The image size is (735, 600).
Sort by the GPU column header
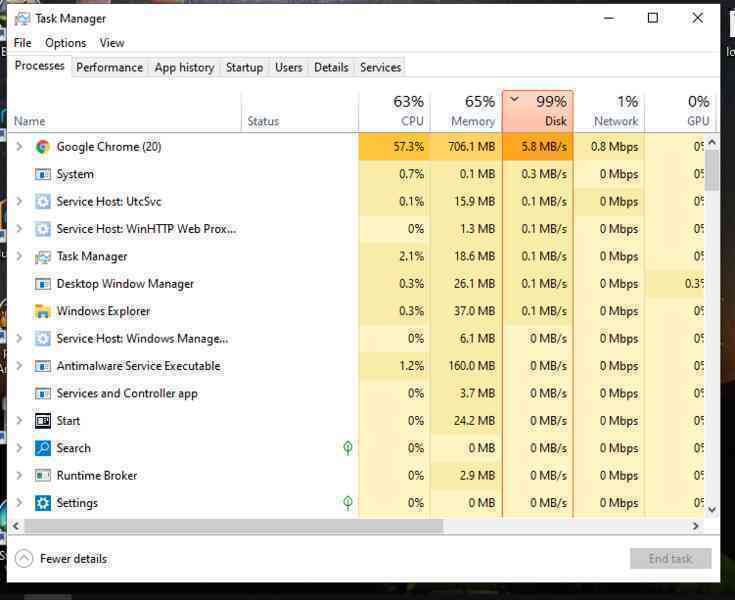tap(681, 112)
